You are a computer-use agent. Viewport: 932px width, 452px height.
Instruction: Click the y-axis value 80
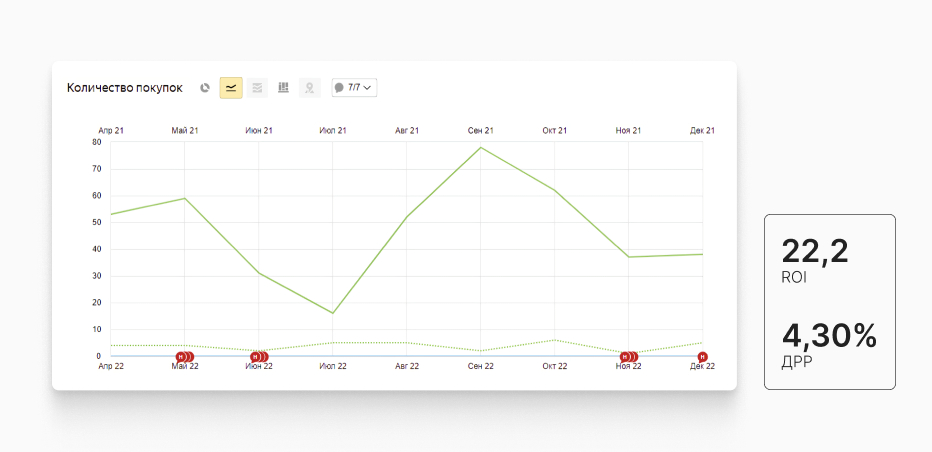point(97,142)
